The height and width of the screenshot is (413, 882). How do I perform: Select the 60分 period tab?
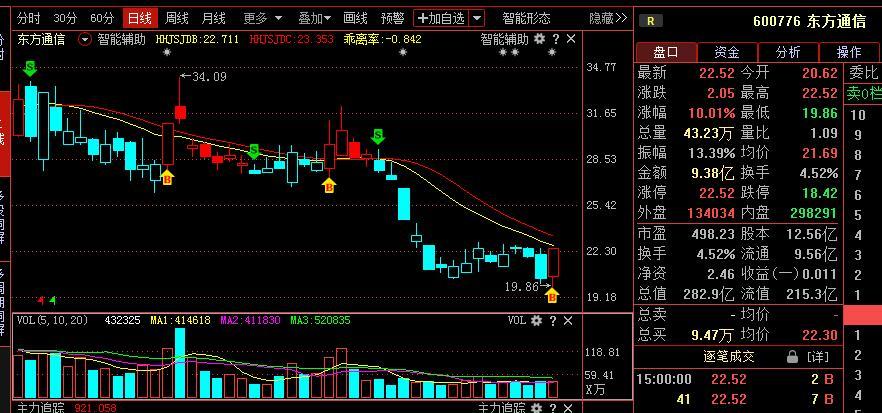(x=102, y=19)
